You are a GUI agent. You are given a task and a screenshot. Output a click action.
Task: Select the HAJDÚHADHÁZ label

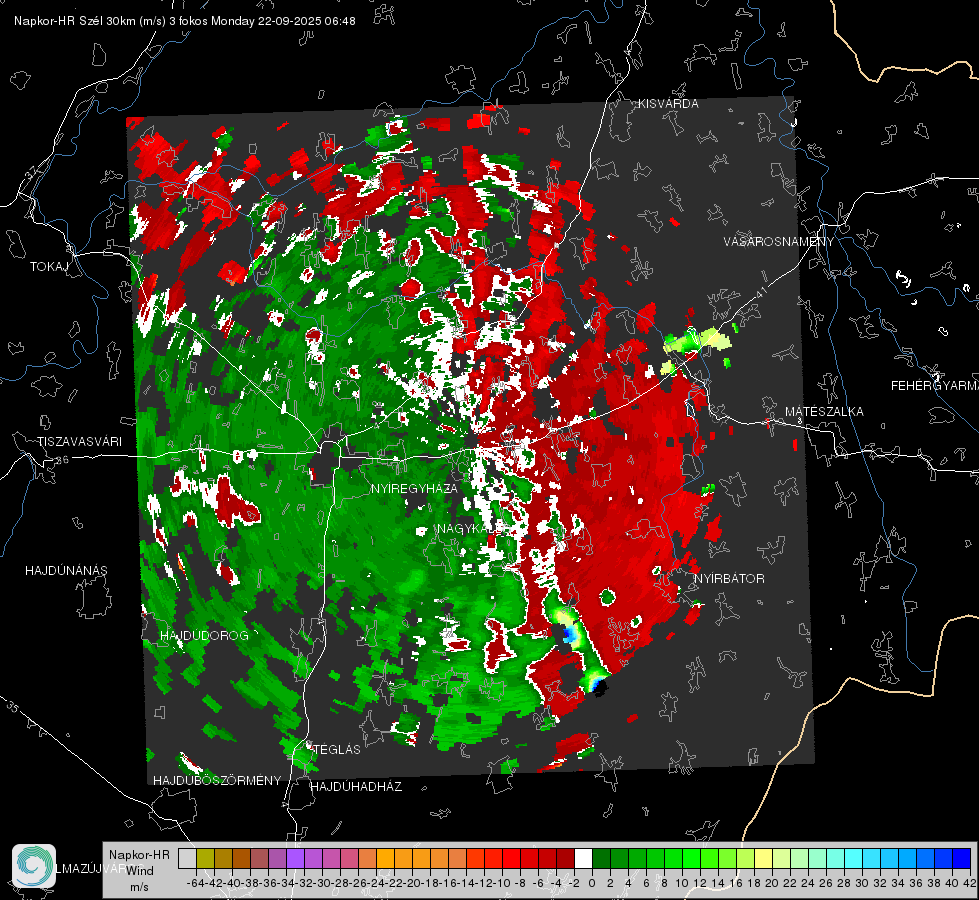click(x=356, y=787)
